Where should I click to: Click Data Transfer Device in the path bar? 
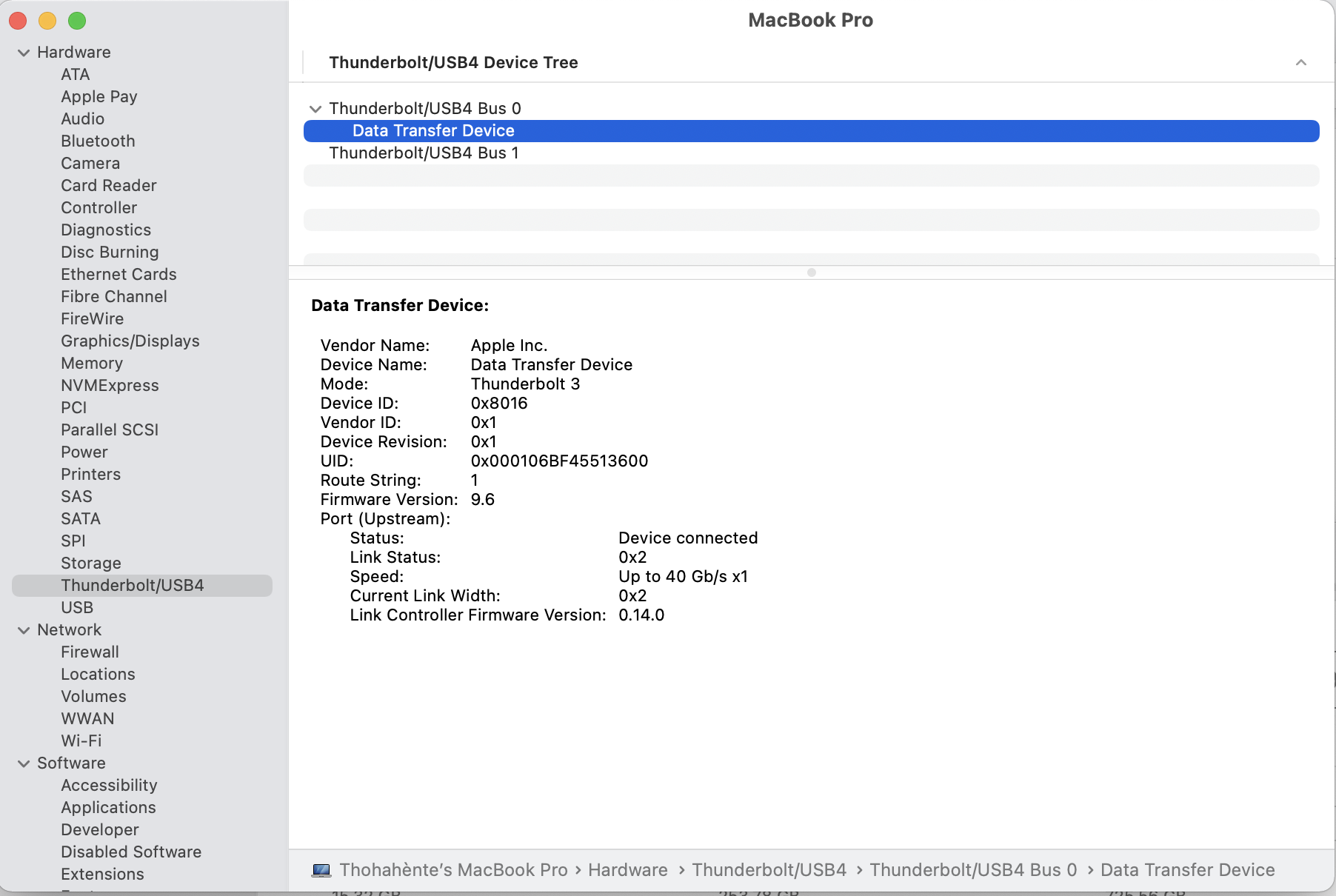[x=1188, y=870]
